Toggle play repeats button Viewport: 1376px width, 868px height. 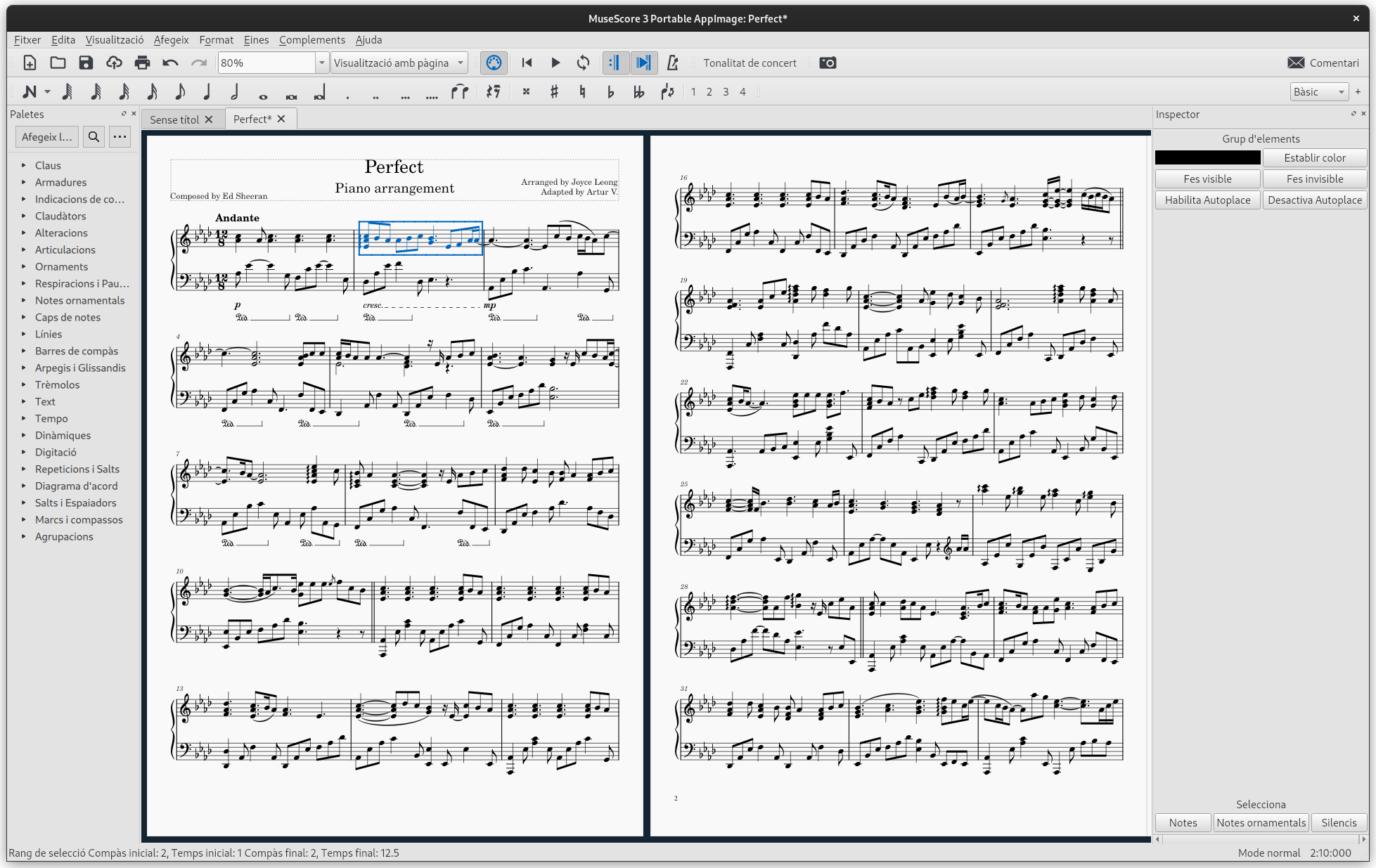click(615, 63)
